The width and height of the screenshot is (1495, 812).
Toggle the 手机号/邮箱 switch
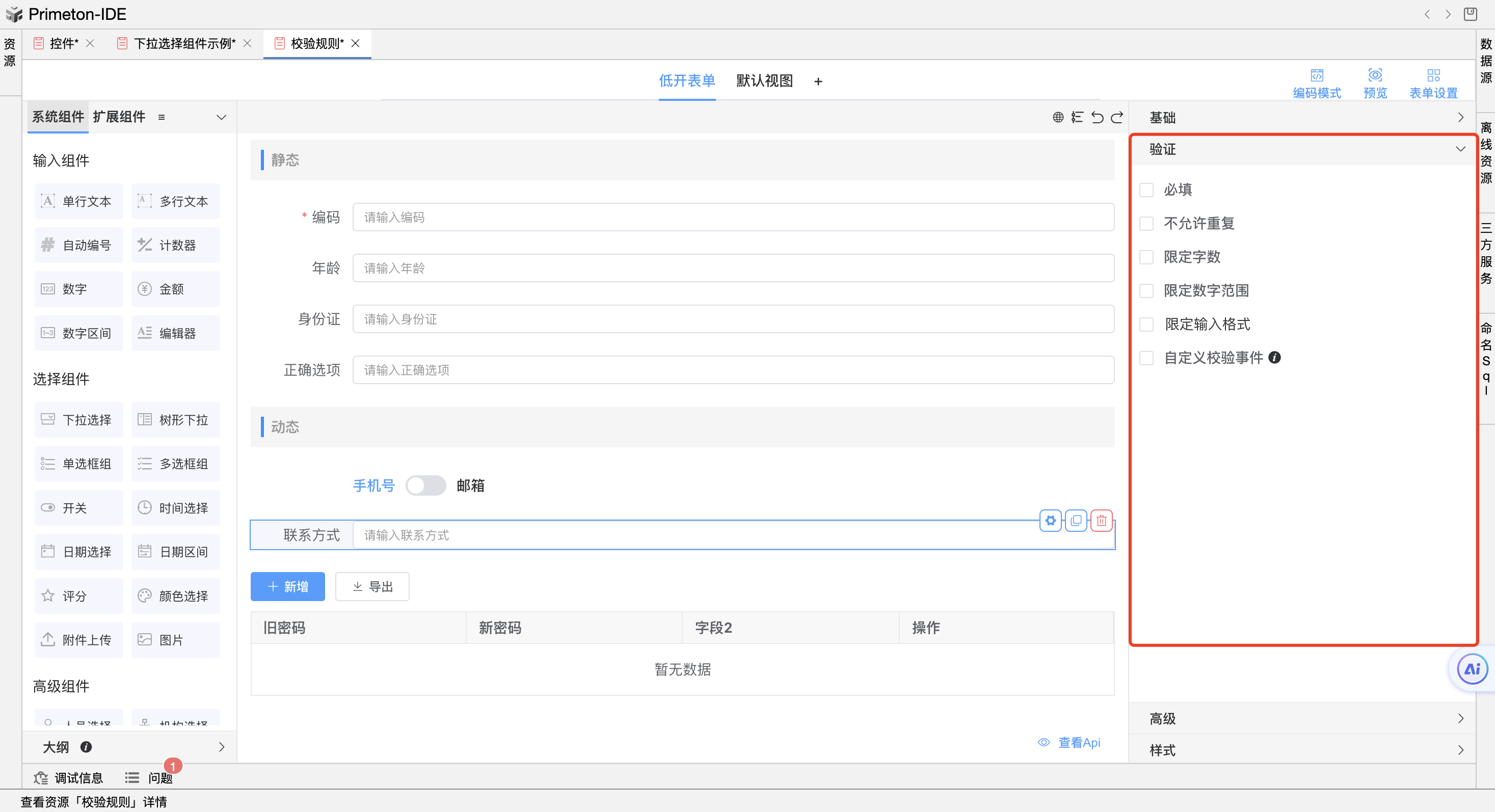point(425,485)
